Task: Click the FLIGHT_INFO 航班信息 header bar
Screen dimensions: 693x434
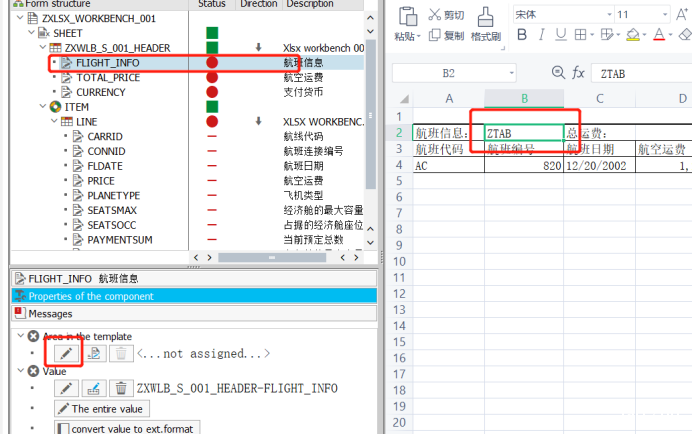Action: [194, 278]
